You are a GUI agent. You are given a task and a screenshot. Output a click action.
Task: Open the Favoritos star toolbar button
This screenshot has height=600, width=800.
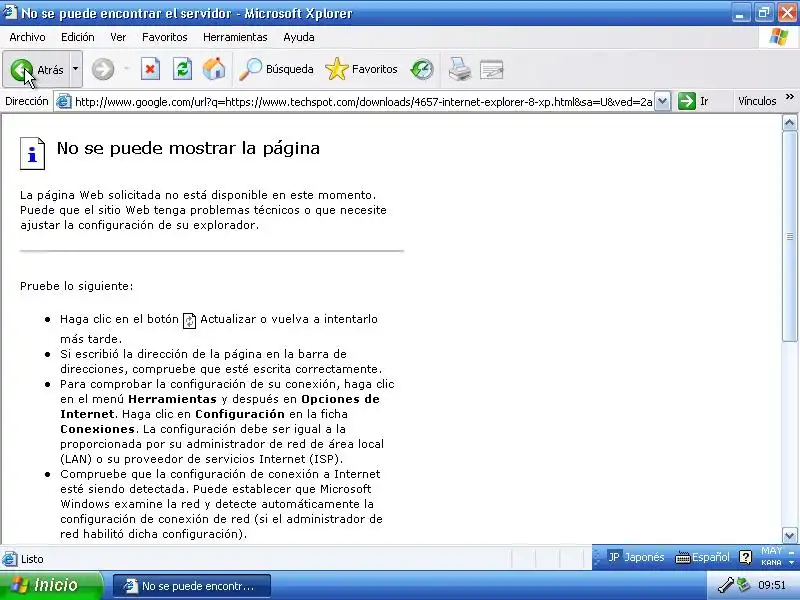(361, 69)
